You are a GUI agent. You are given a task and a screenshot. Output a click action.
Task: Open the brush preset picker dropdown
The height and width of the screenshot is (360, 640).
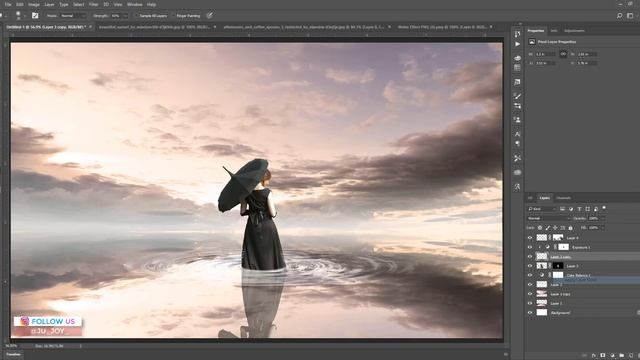[24, 16]
